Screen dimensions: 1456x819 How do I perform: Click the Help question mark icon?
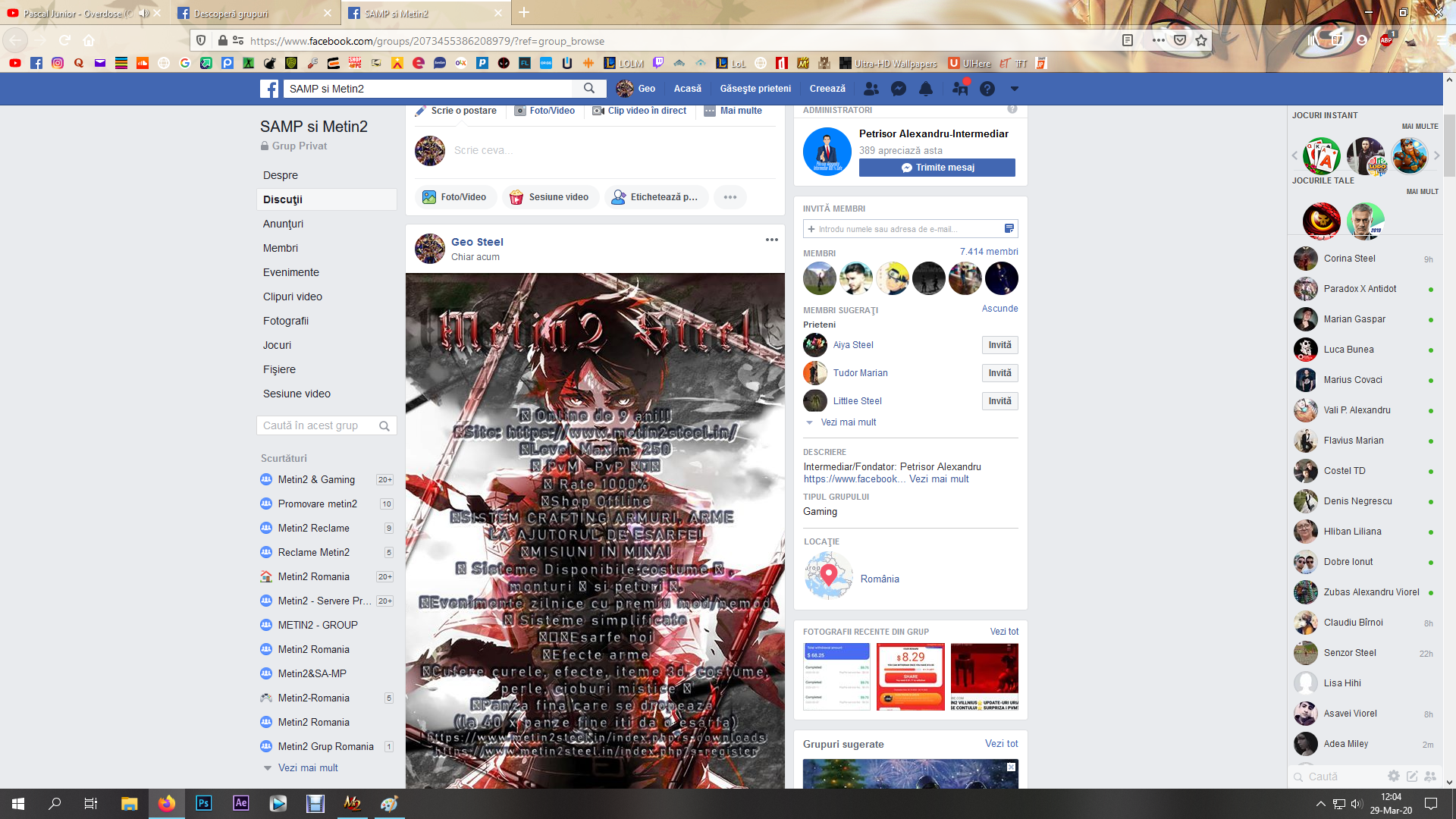click(987, 89)
